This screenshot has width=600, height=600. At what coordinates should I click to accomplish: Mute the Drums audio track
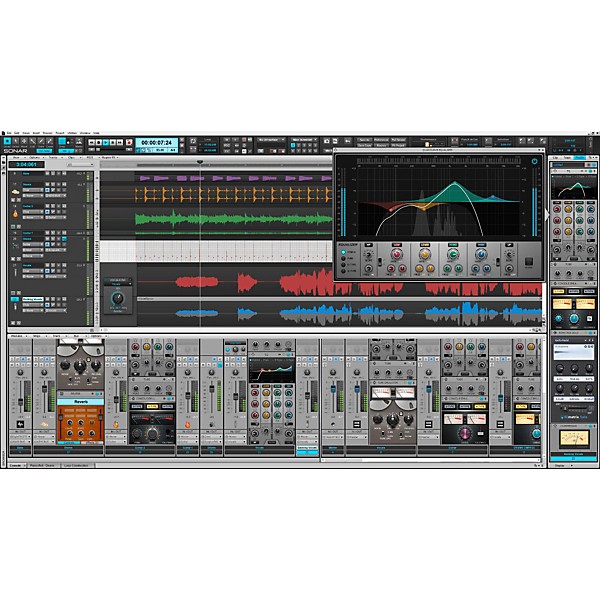tap(47, 184)
